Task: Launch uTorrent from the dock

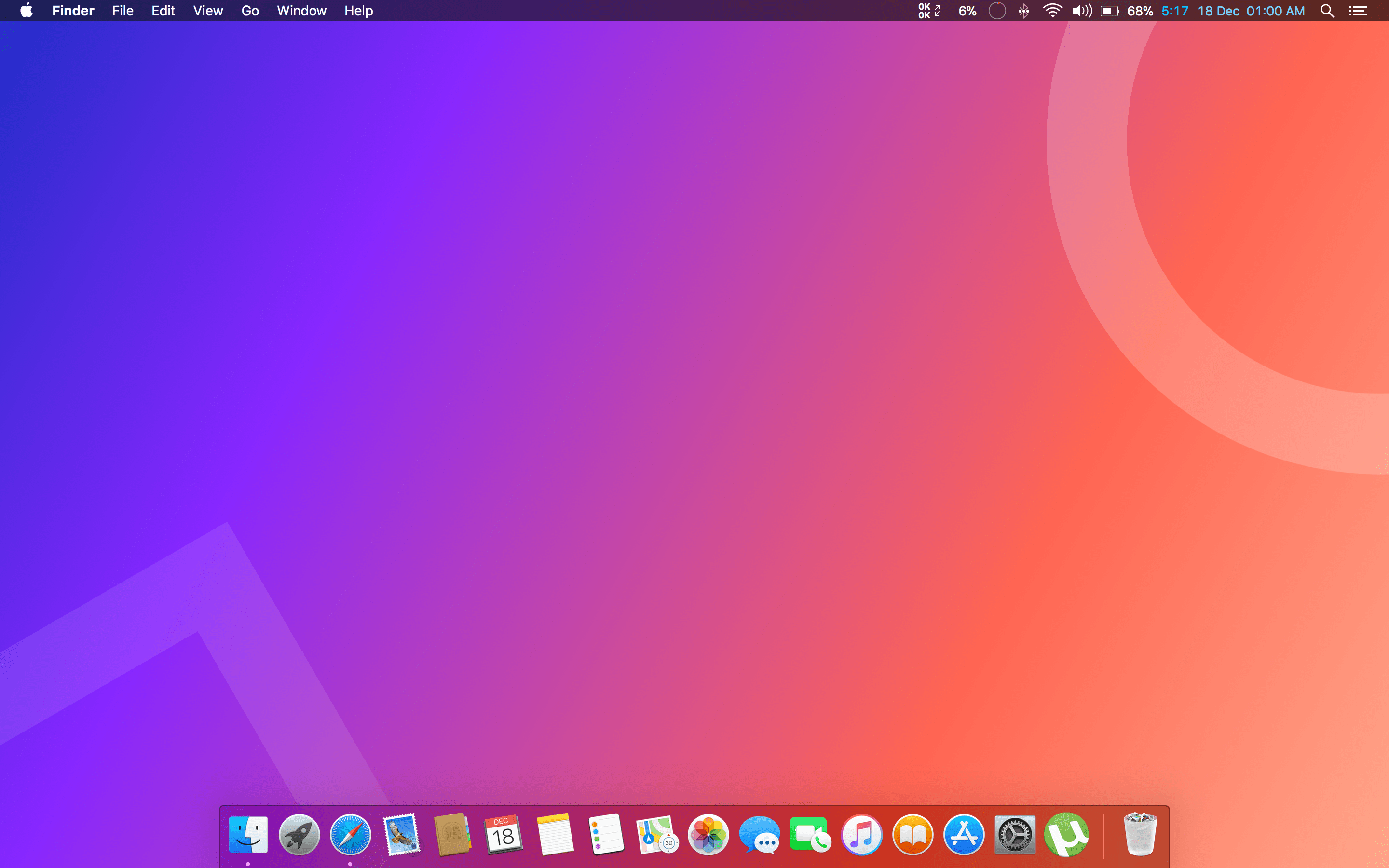Action: pos(1066,835)
